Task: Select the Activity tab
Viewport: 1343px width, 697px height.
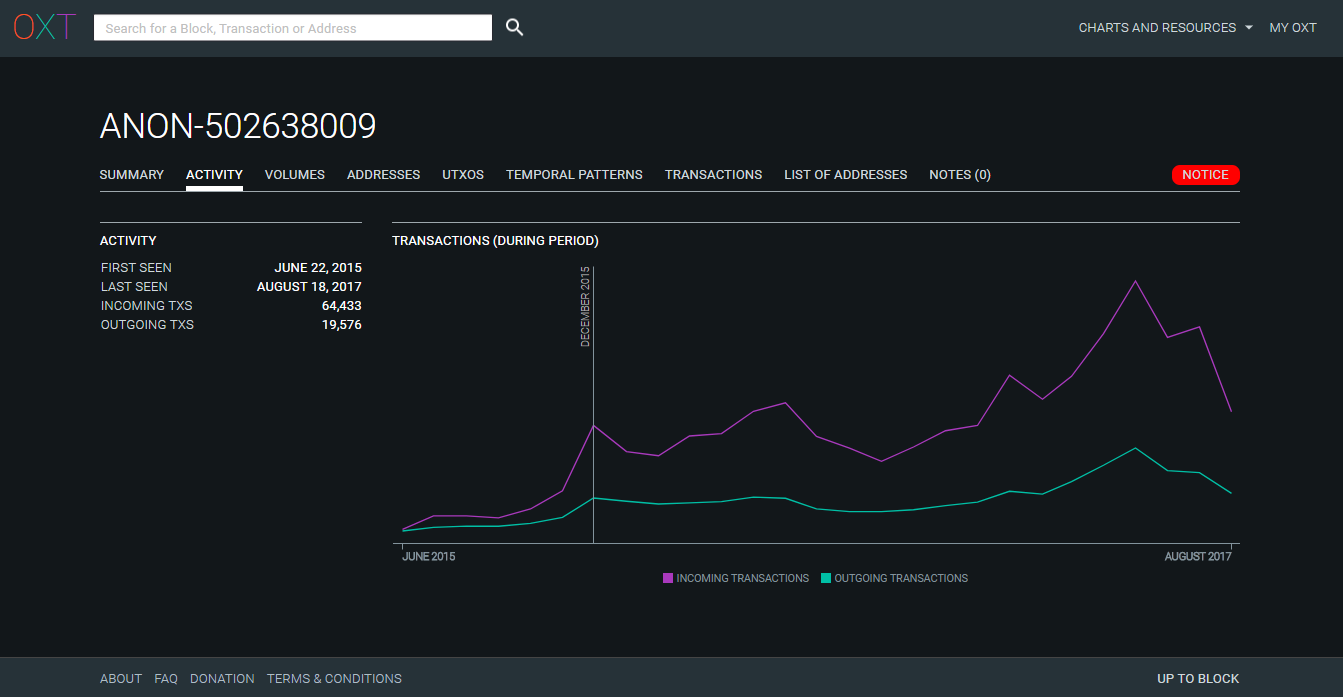Action: [214, 175]
